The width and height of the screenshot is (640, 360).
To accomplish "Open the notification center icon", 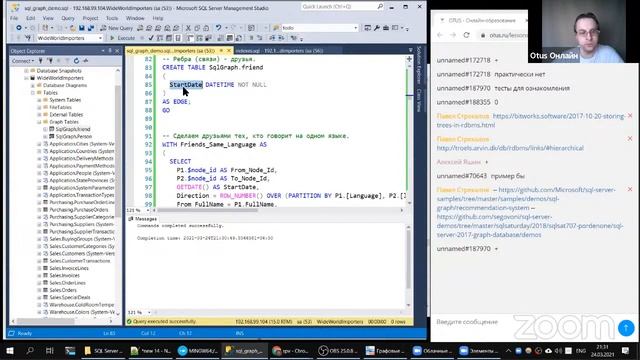I will coord(625,351).
